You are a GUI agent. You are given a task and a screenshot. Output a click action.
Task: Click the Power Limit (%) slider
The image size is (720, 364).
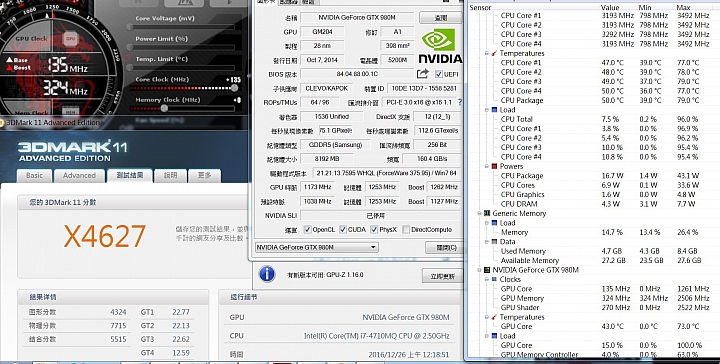(183, 47)
